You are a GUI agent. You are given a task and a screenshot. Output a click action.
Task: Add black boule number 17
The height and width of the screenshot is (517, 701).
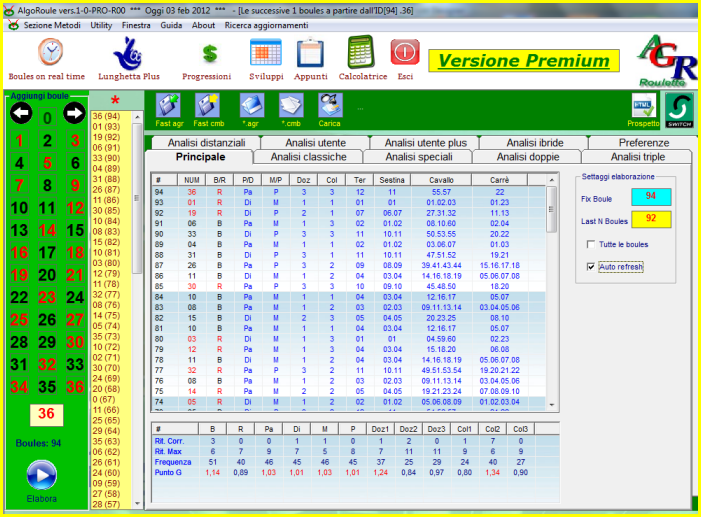[47, 253]
